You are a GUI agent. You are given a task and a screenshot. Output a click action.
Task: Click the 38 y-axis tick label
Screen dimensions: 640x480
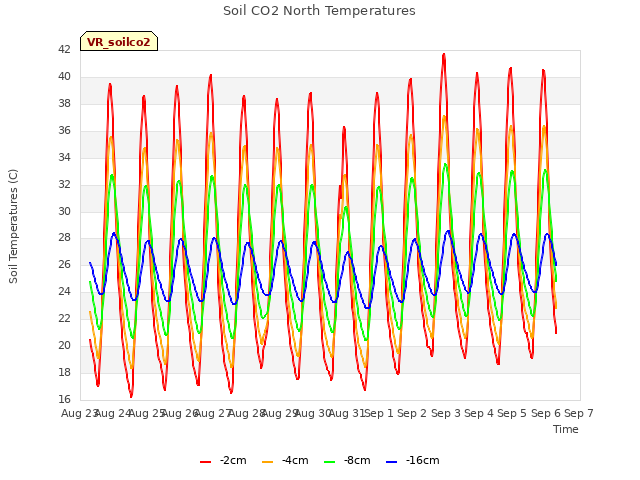tap(64, 103)
